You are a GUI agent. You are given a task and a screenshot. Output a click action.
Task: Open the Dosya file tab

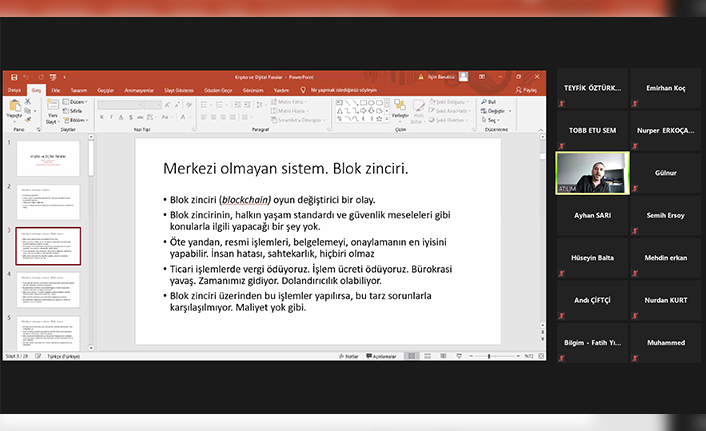14,90
